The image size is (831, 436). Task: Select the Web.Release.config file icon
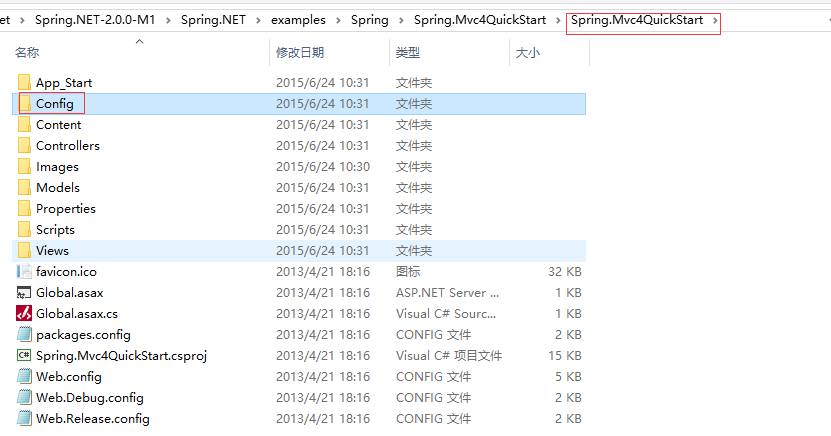point(24,419)
